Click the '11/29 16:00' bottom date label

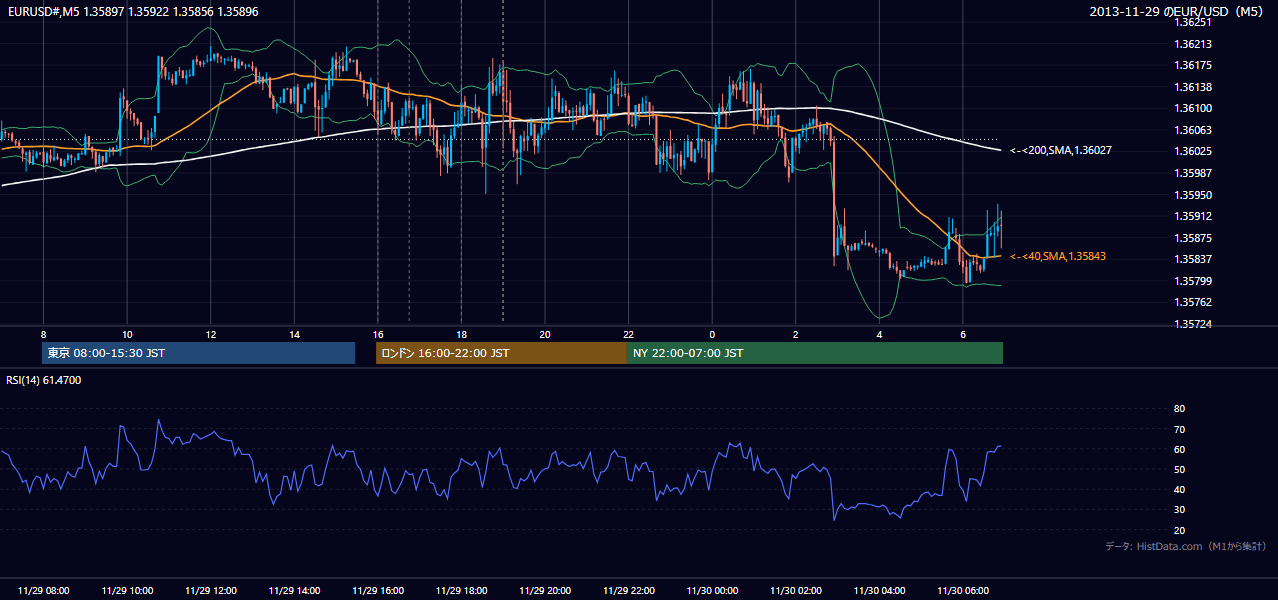pos(378,591)
